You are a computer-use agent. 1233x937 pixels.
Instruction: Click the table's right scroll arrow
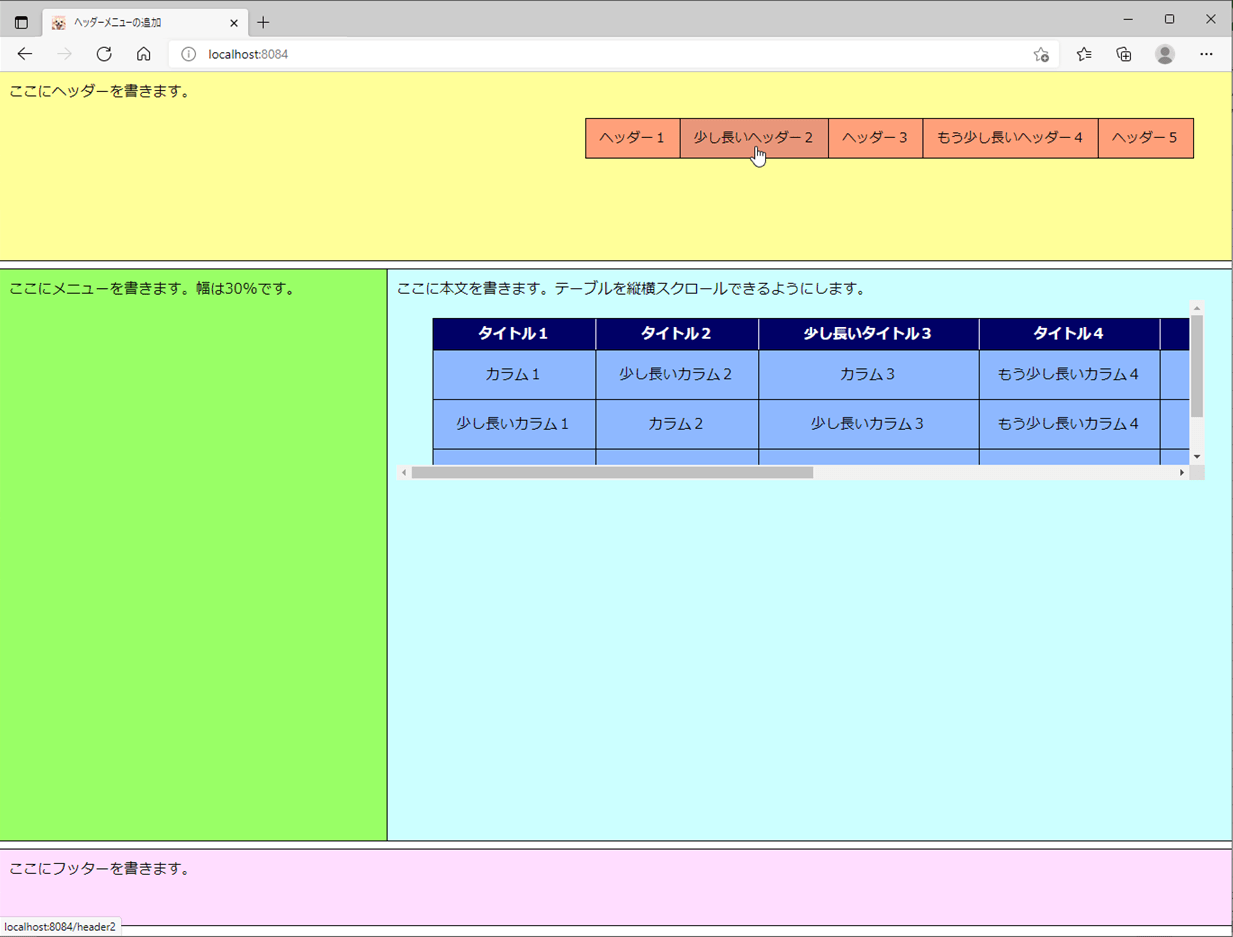click(x=1182, y=473)
